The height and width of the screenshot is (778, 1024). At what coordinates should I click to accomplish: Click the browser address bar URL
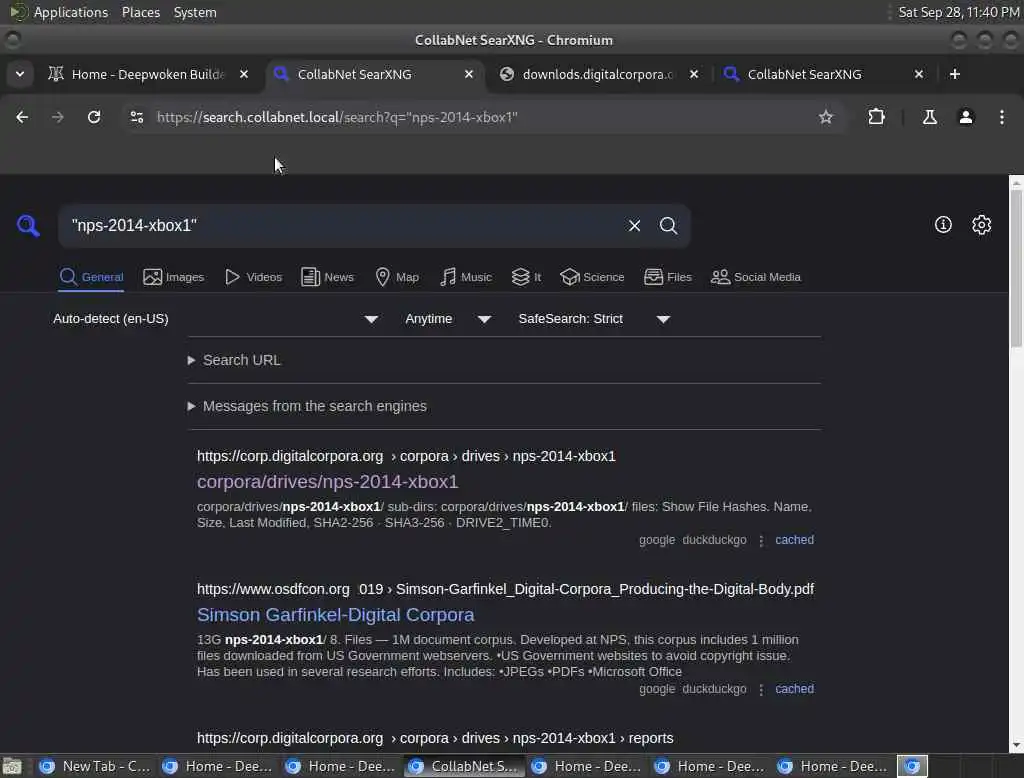[337, 117]
